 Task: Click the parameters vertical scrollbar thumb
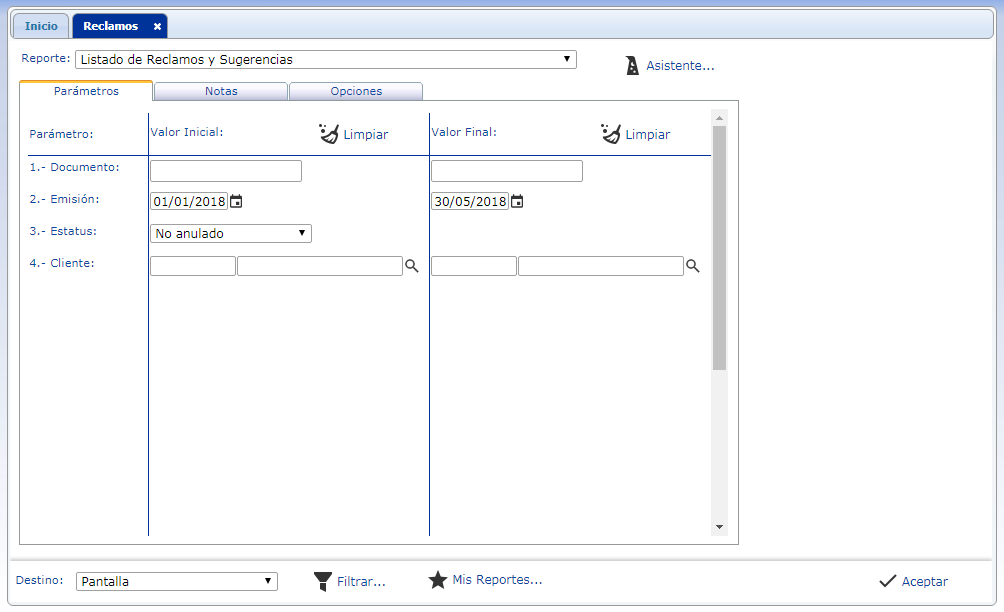pyautogui.click(x=719, y=248)
